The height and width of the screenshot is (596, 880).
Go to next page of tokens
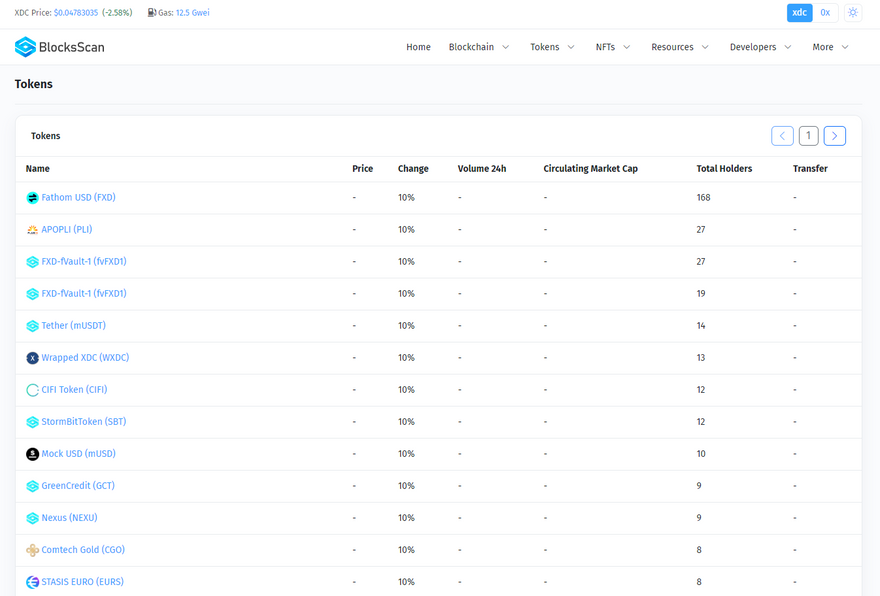[834, 136]
